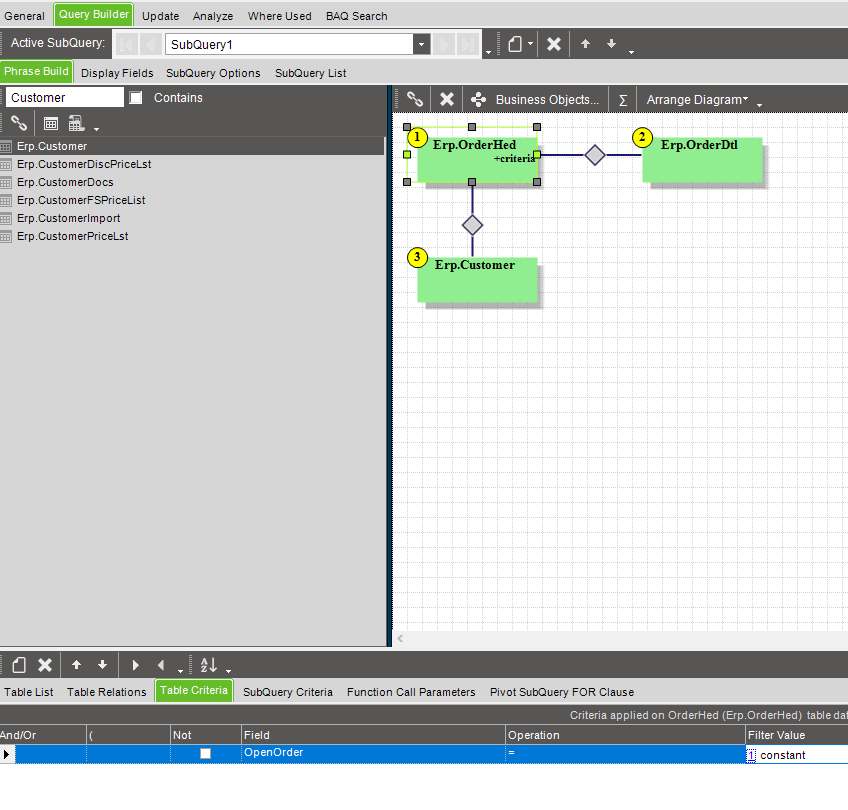This screenshot has width=848, height=810.
Task: Go to last subquery navigation arrow
Action: [x=468, y=44]
